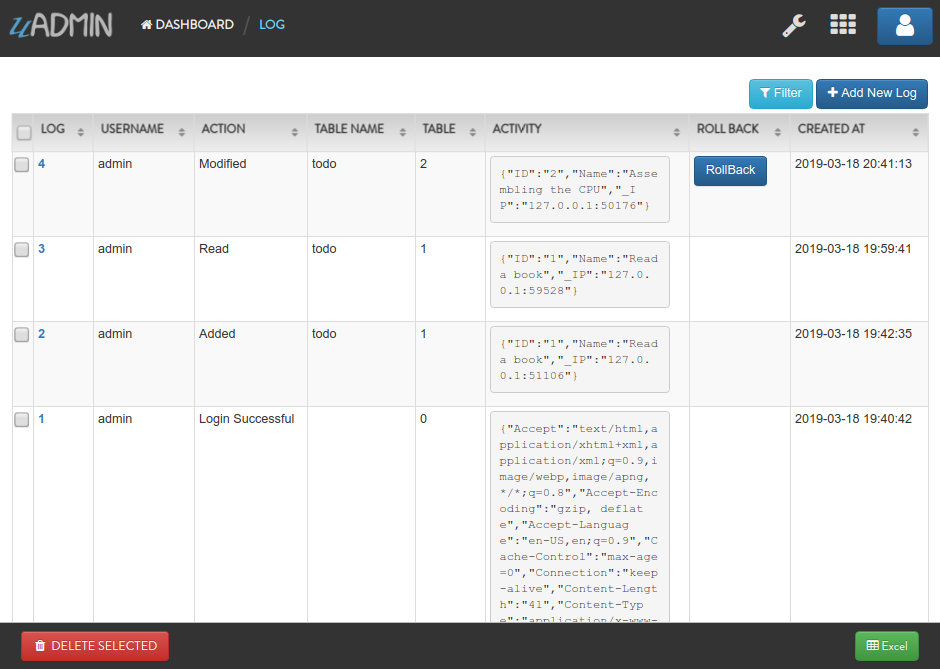The width and height of the screenshot is (940, 669).
Task: Open settings via the wrench icon
Action: pos(794,26)
